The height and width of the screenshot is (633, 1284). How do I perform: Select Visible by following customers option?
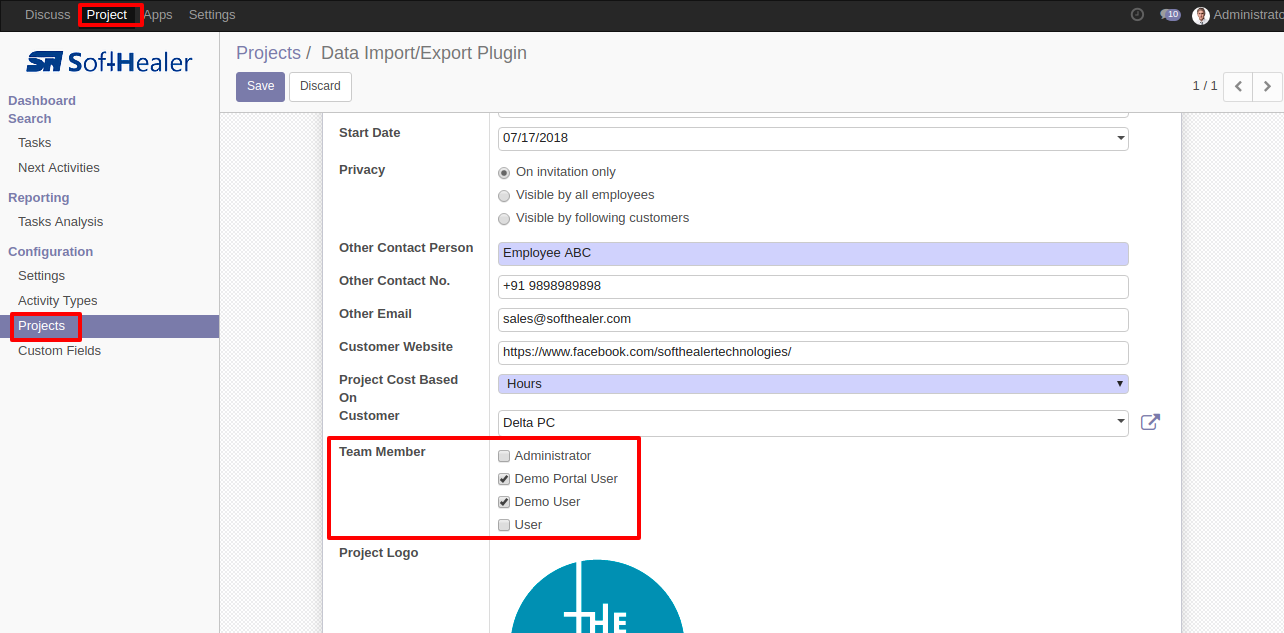[x=504, y=218]
